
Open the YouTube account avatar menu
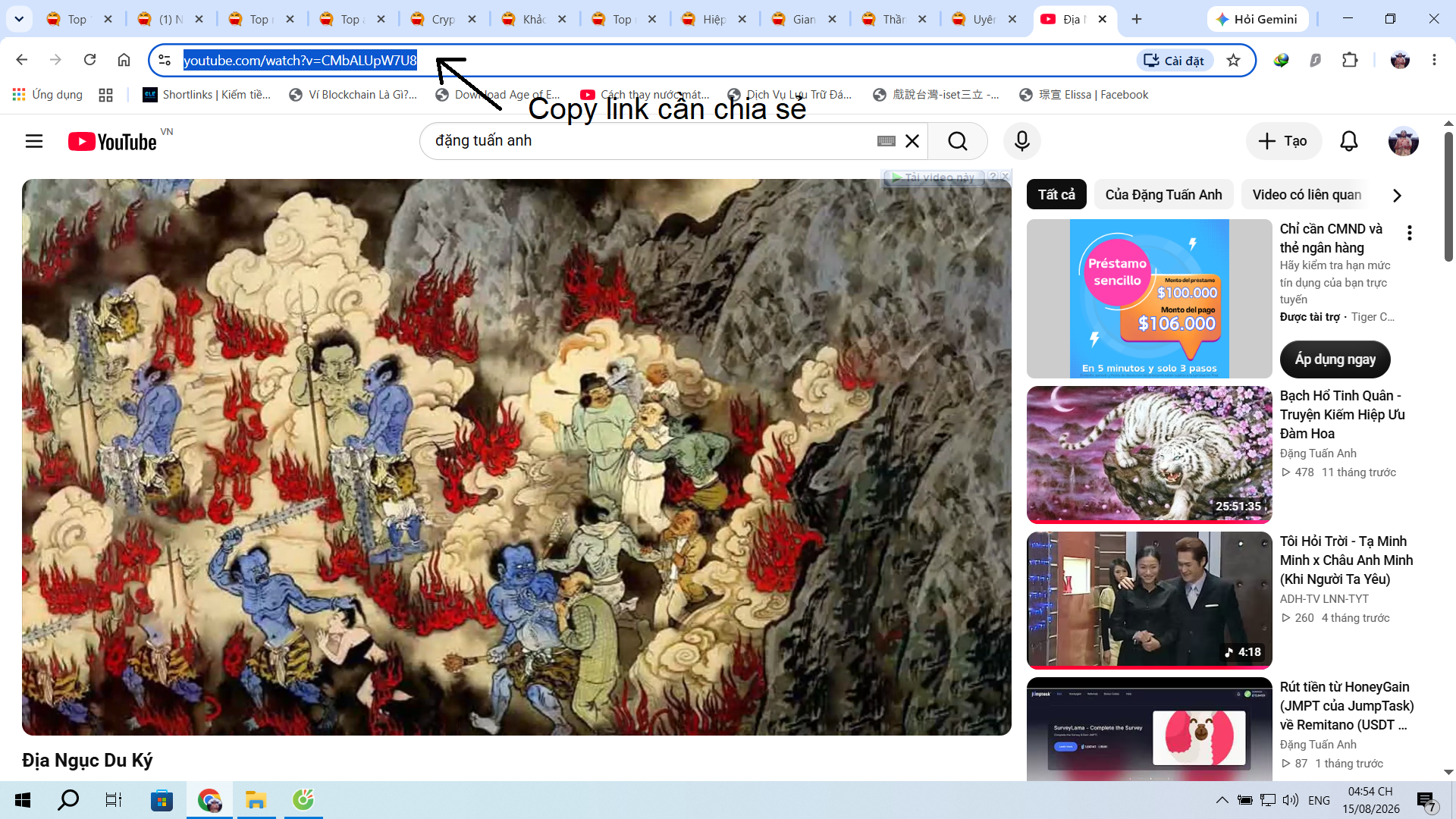pos(1404,141)
